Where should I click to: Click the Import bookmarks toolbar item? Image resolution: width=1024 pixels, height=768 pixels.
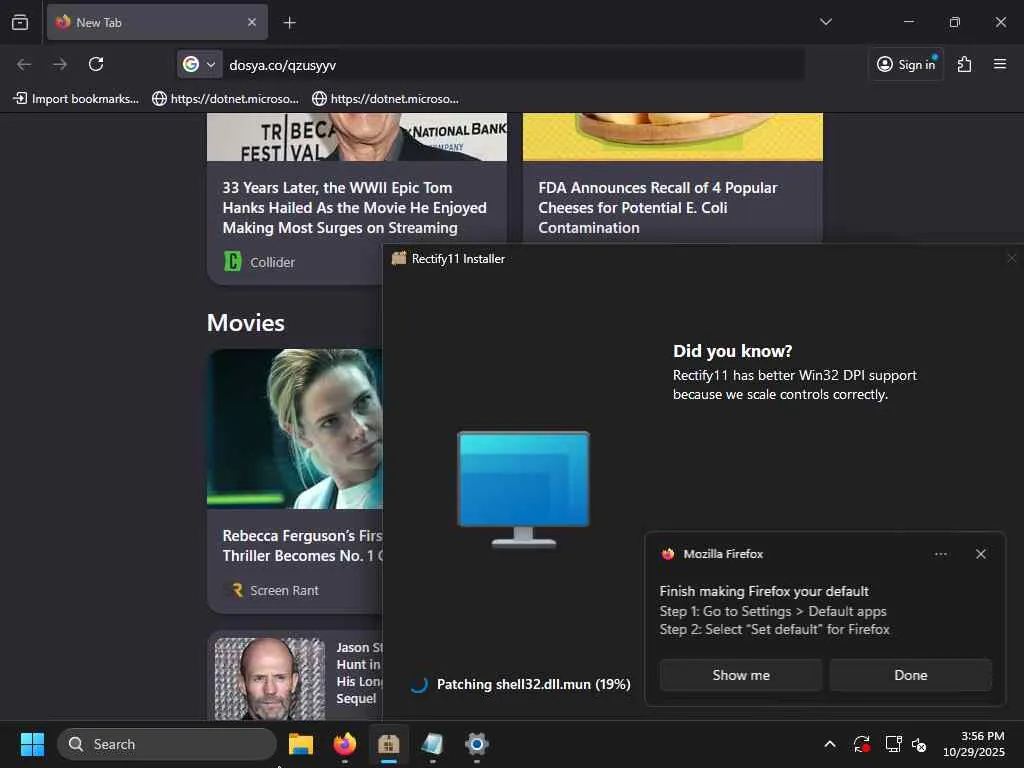[x=76, y=99]
